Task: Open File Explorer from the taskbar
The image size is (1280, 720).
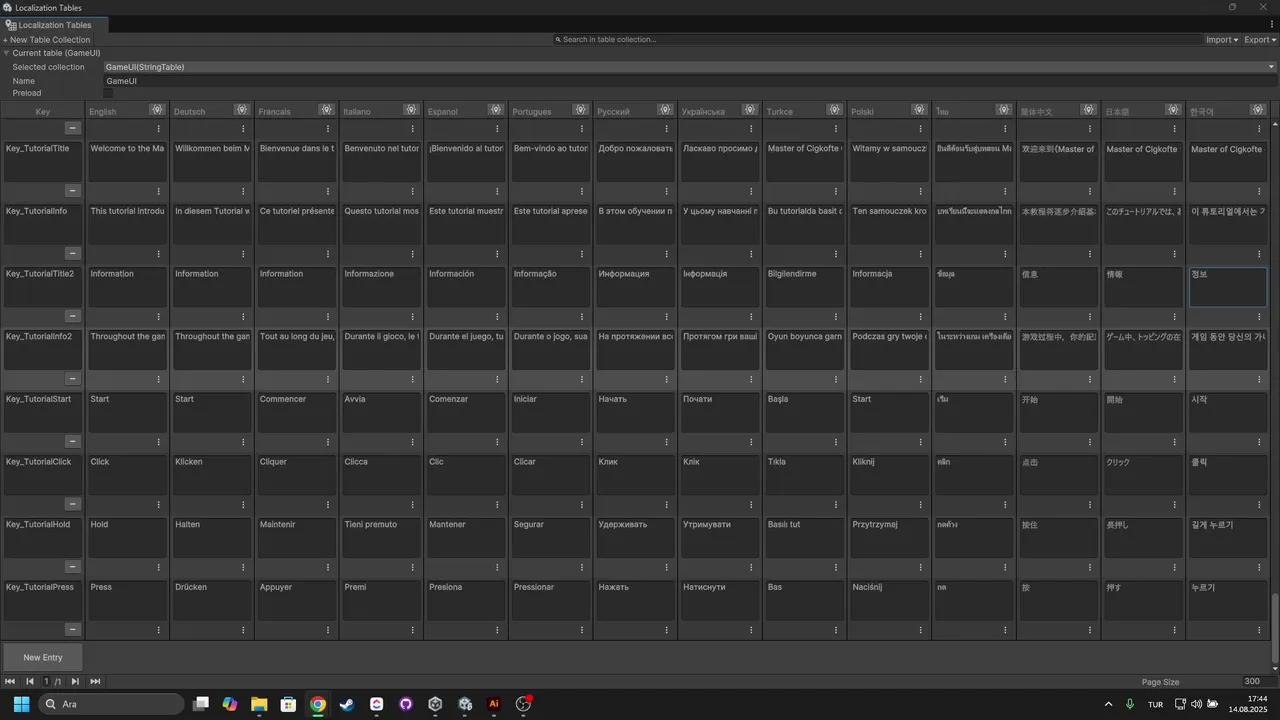Action: coord(258,704)
